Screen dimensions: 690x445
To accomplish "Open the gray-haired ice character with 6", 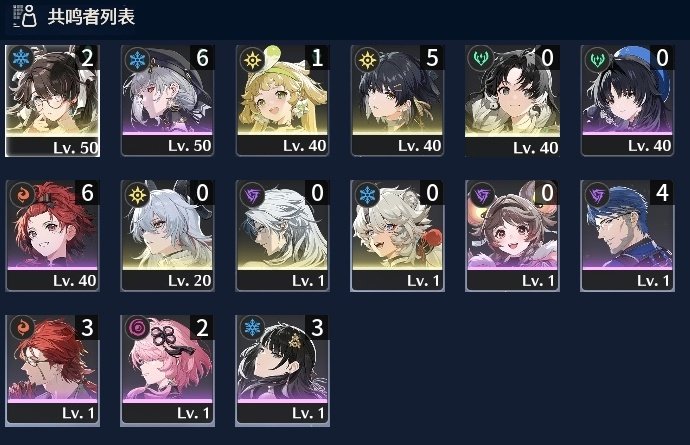I will pos(167,101).
